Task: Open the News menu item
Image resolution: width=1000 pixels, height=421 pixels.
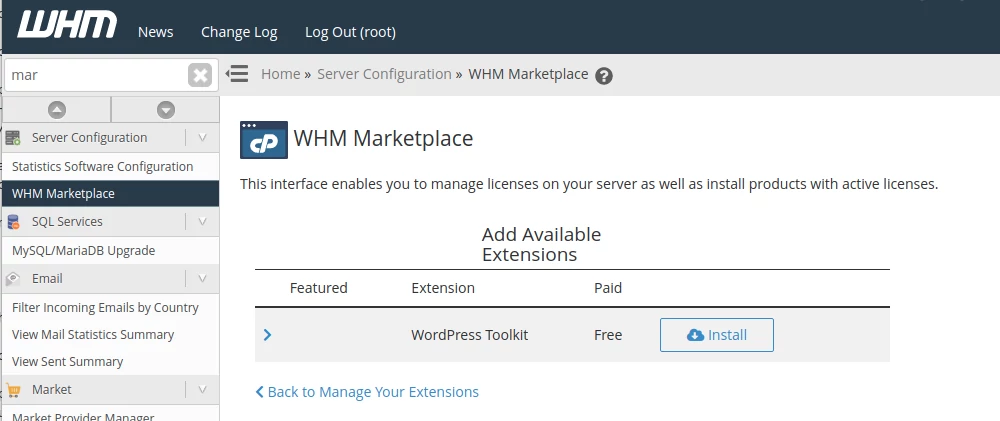Action: pyautogui.click(x=155, y=32)
